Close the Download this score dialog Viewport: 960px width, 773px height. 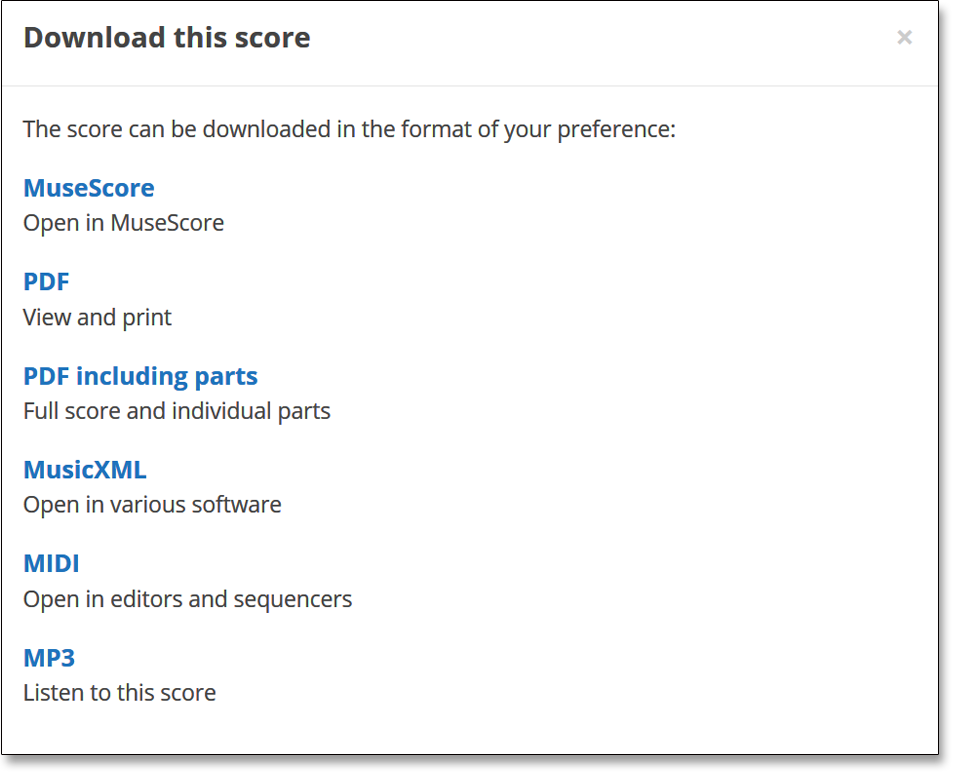(904, 38)
